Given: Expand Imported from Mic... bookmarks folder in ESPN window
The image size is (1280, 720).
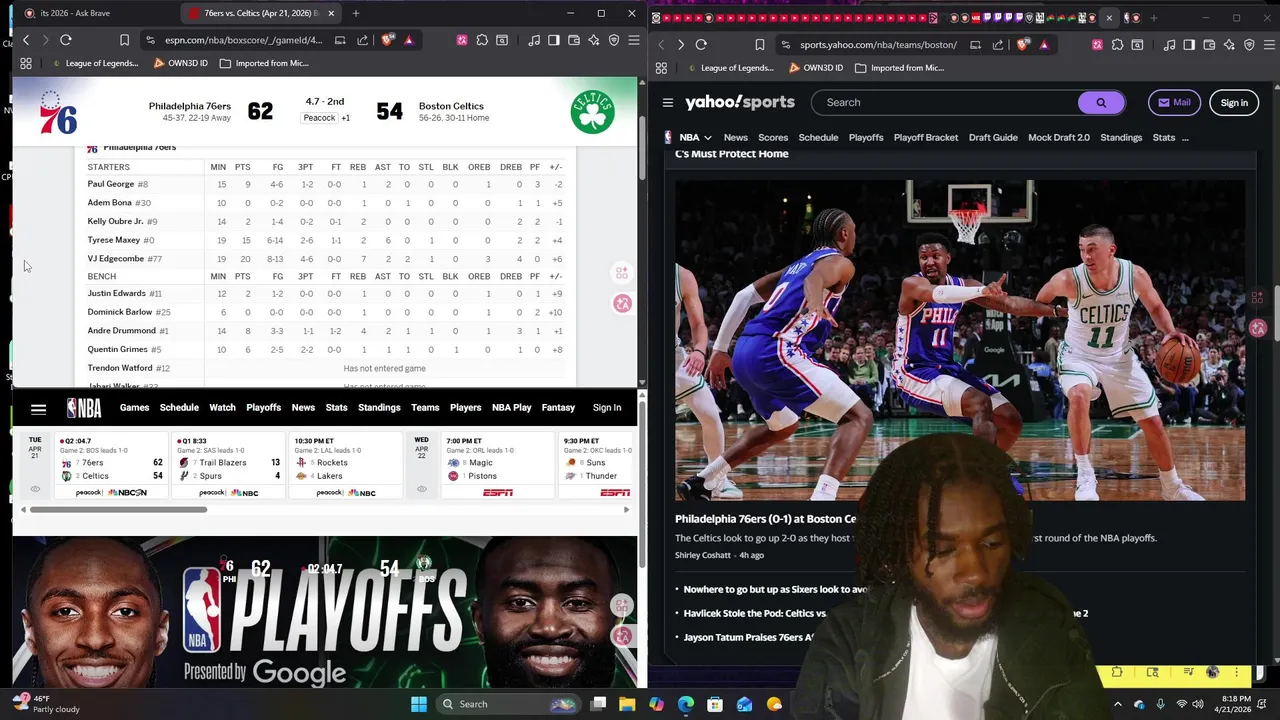Looking at the screenshot, I should [264, 63].
